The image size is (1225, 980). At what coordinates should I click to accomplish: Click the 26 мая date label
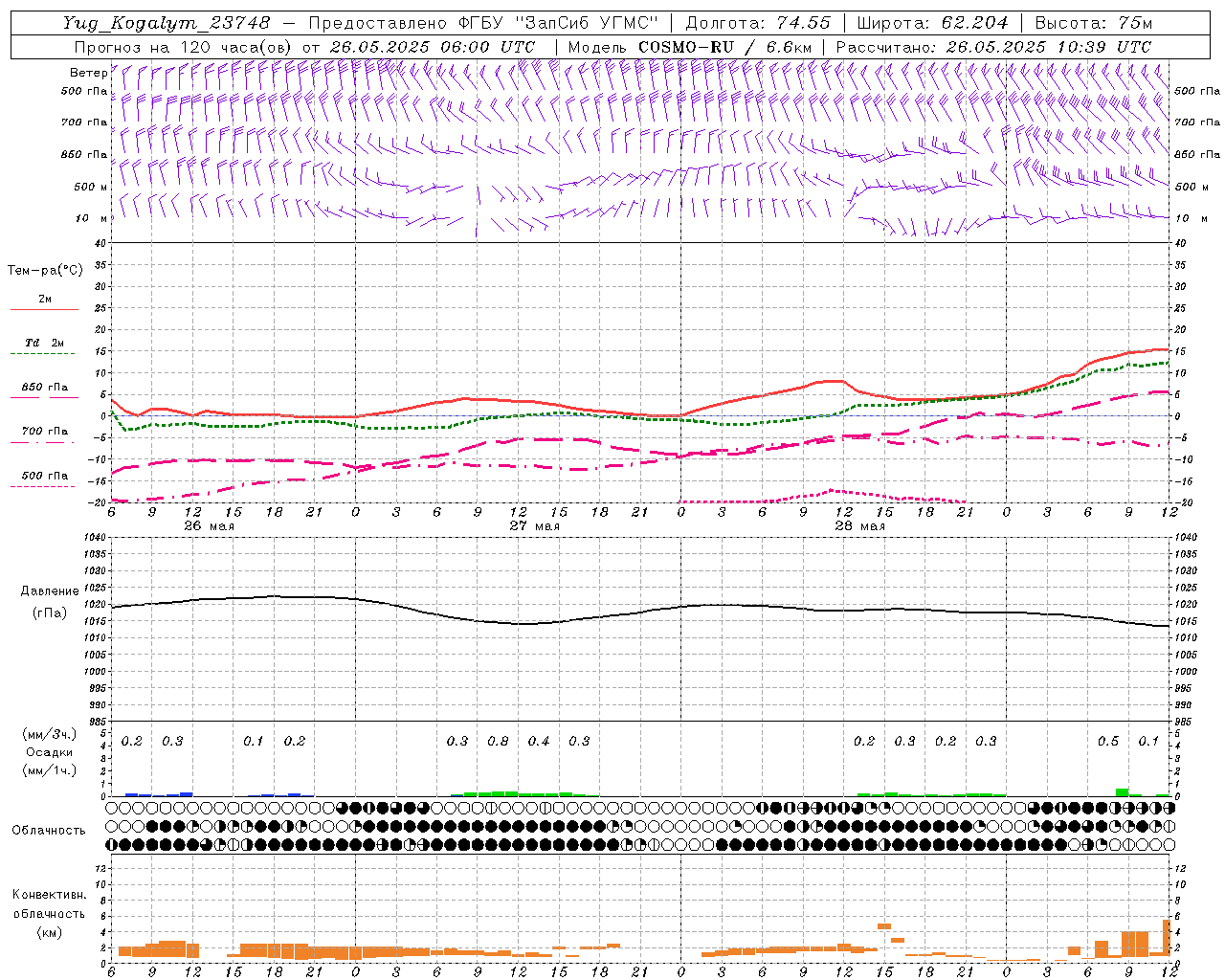click(x=208, y=526)
